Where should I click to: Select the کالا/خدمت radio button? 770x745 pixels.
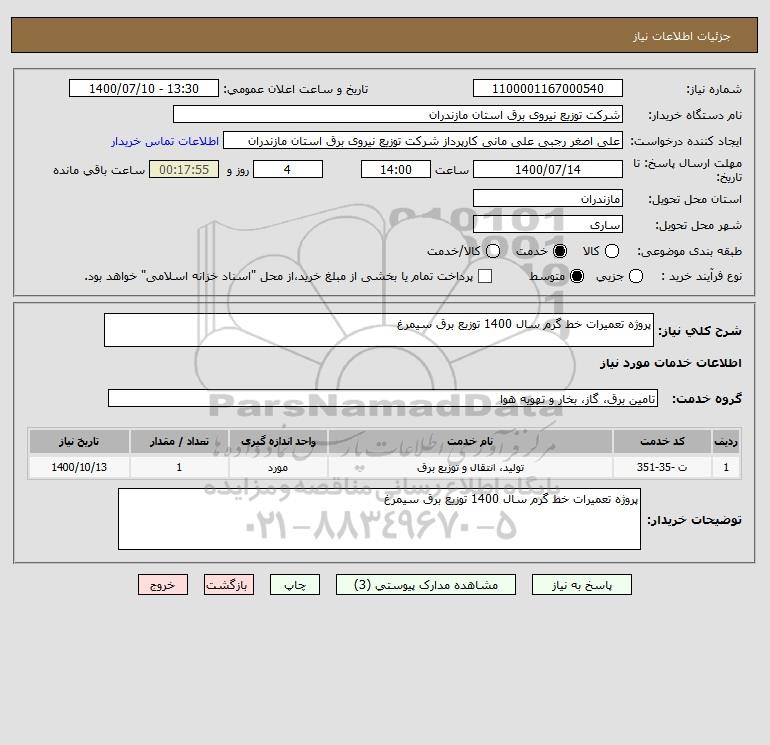493,251
